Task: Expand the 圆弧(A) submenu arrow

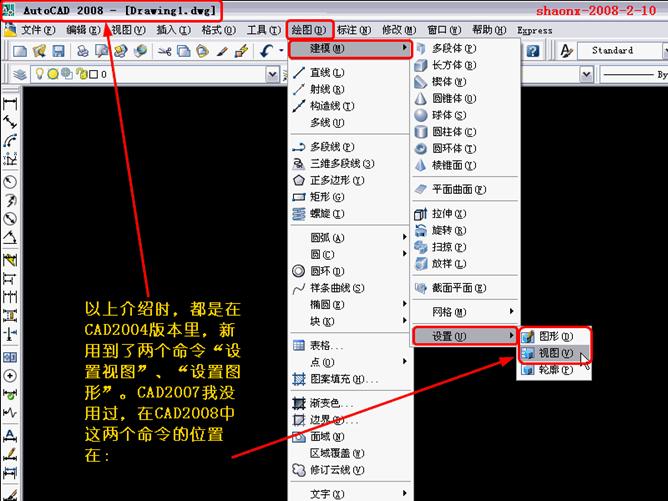Action: pyautogui.click(x=404, y=237)
